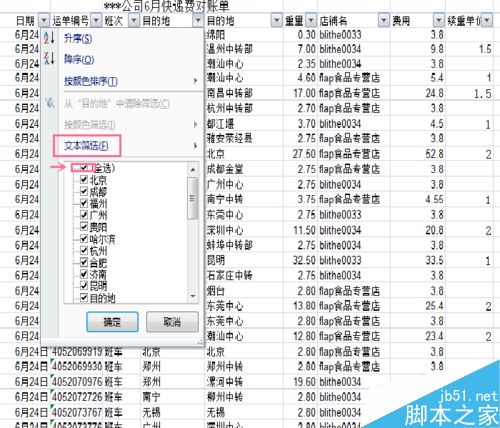500x428 pixels.
Task: Open the 店铺名 column filter dropdown
Action: pyautogui.click(x=384, y=21)
